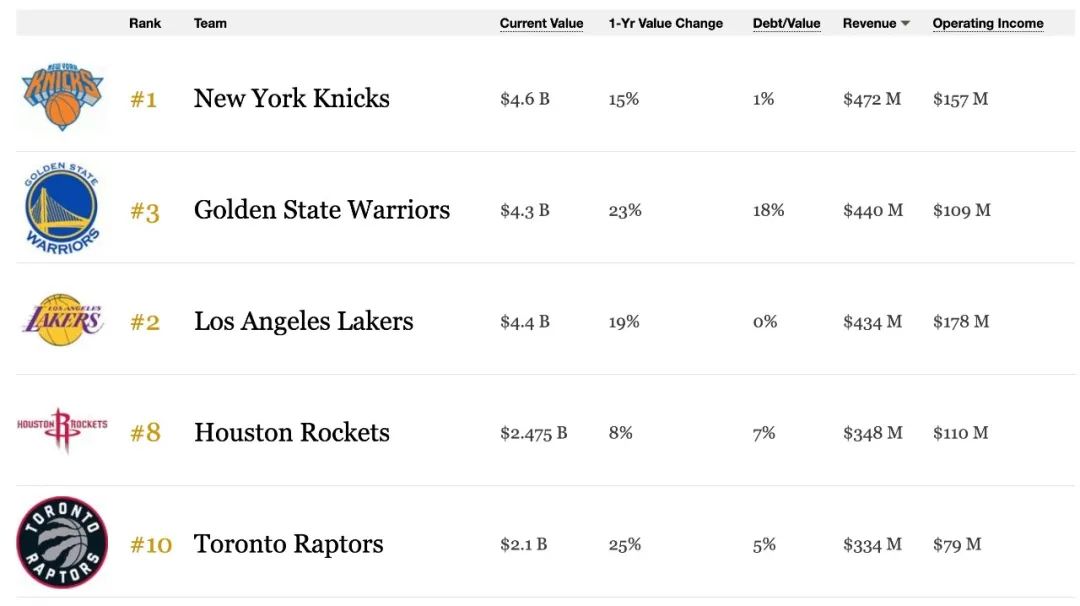This screenshot has height=606, width=1080.
Task: Sort table by Current Value header
Action: click(541, 24)
